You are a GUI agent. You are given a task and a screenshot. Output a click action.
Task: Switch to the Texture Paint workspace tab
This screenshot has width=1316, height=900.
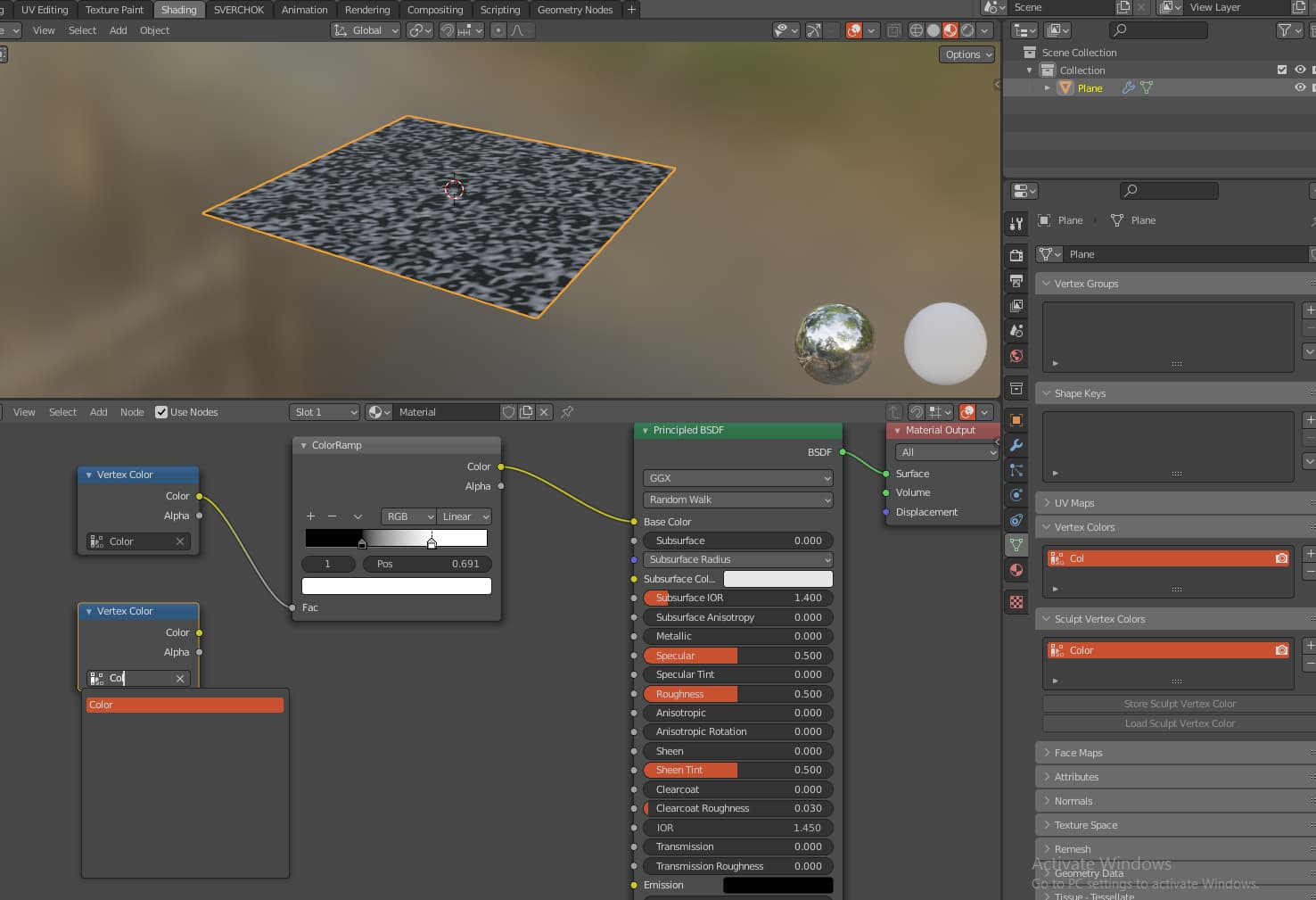tap(114, 10)
